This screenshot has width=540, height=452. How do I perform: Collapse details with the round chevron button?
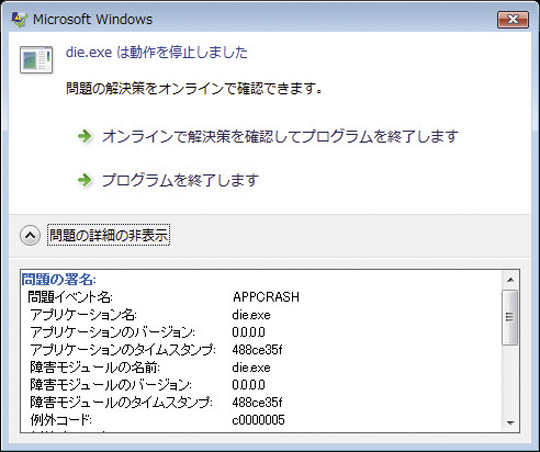[x=30, y=236]
